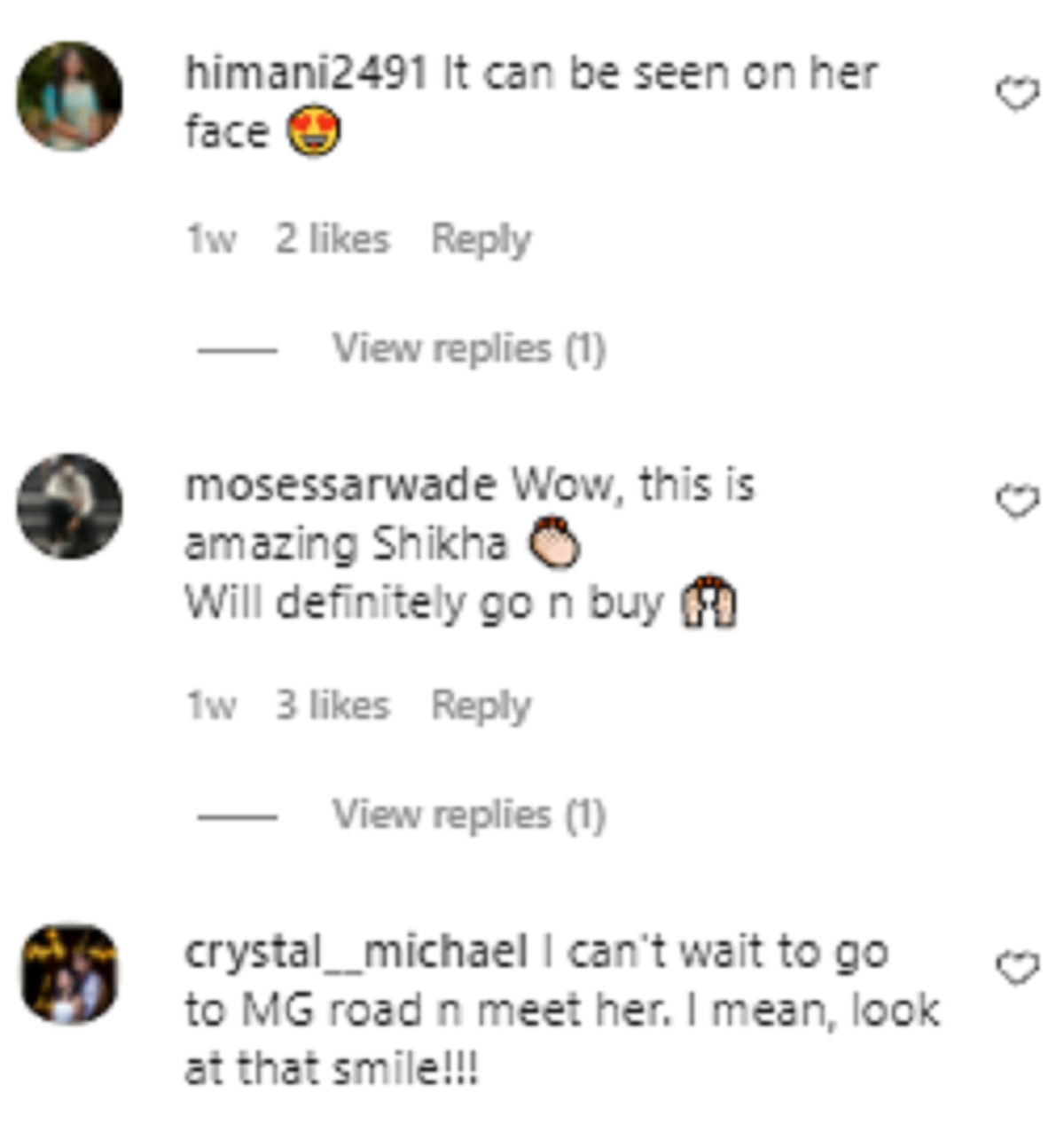
Task: Click the crystal__michael username
Action: [x=356, y=954]
